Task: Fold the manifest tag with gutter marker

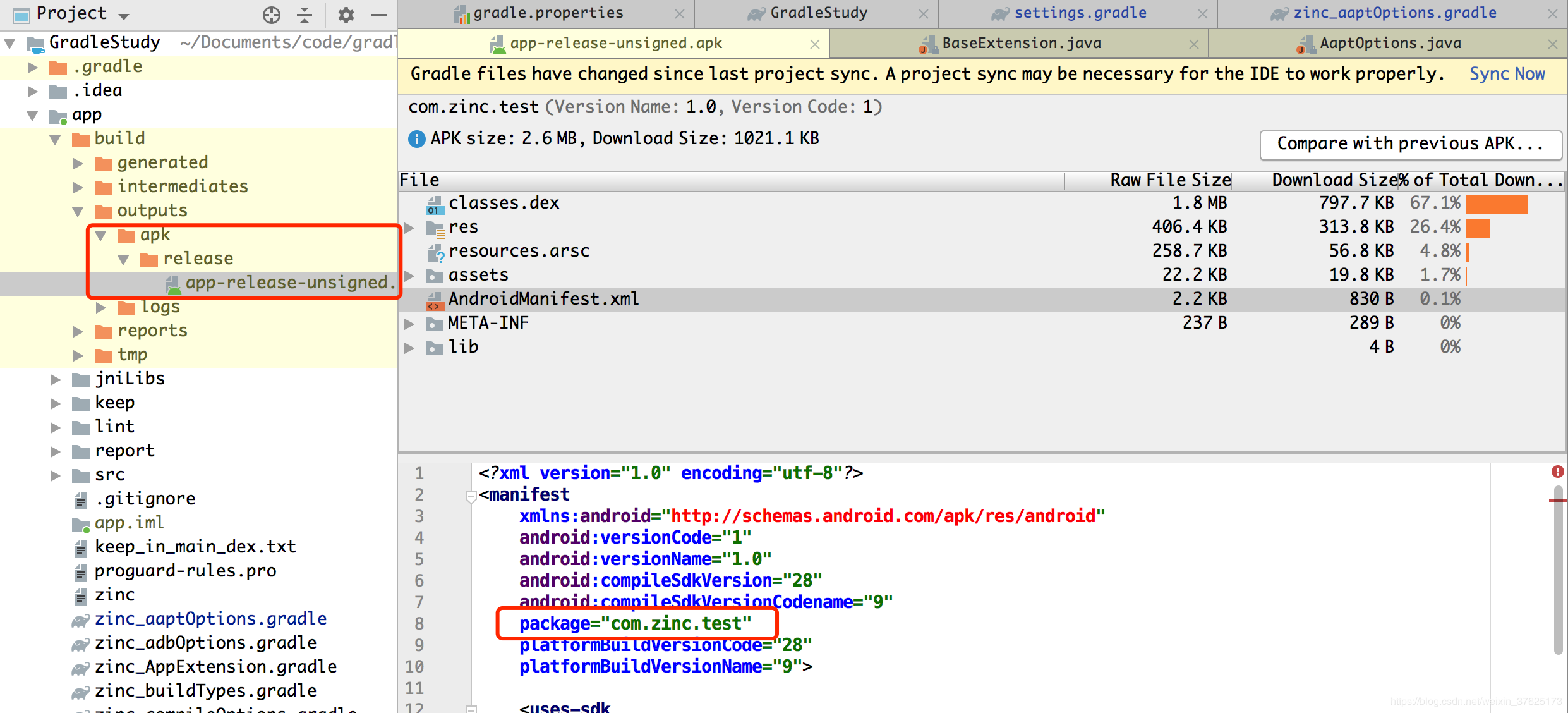Action: coord(471,496)
